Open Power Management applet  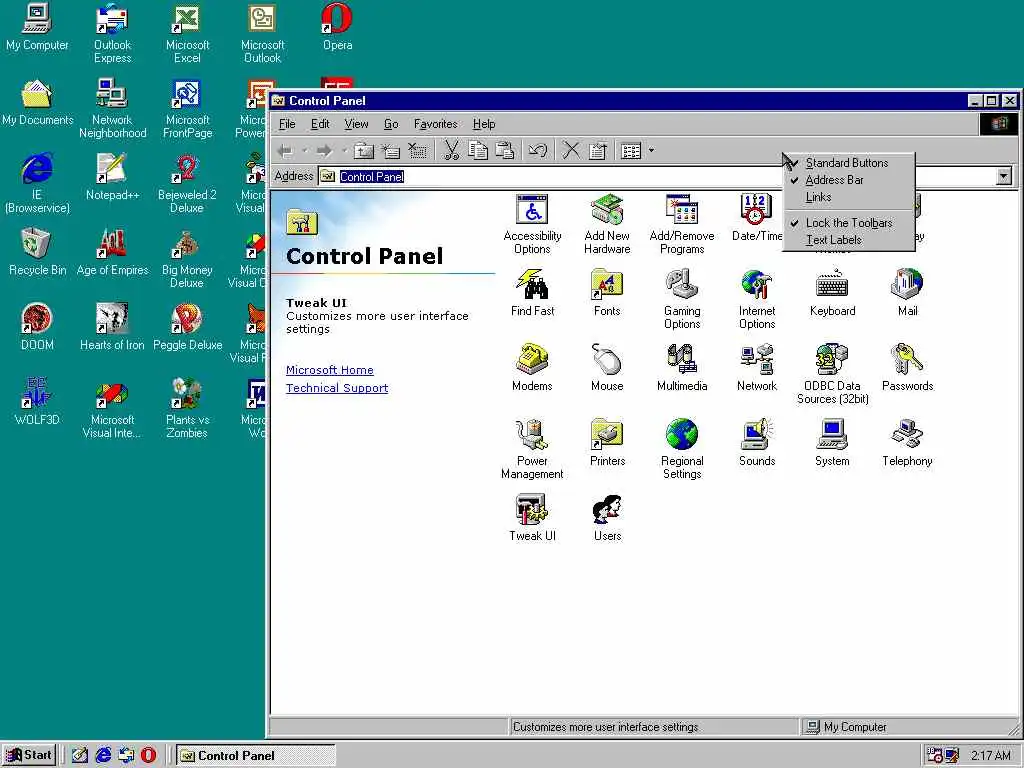(532, 449)
